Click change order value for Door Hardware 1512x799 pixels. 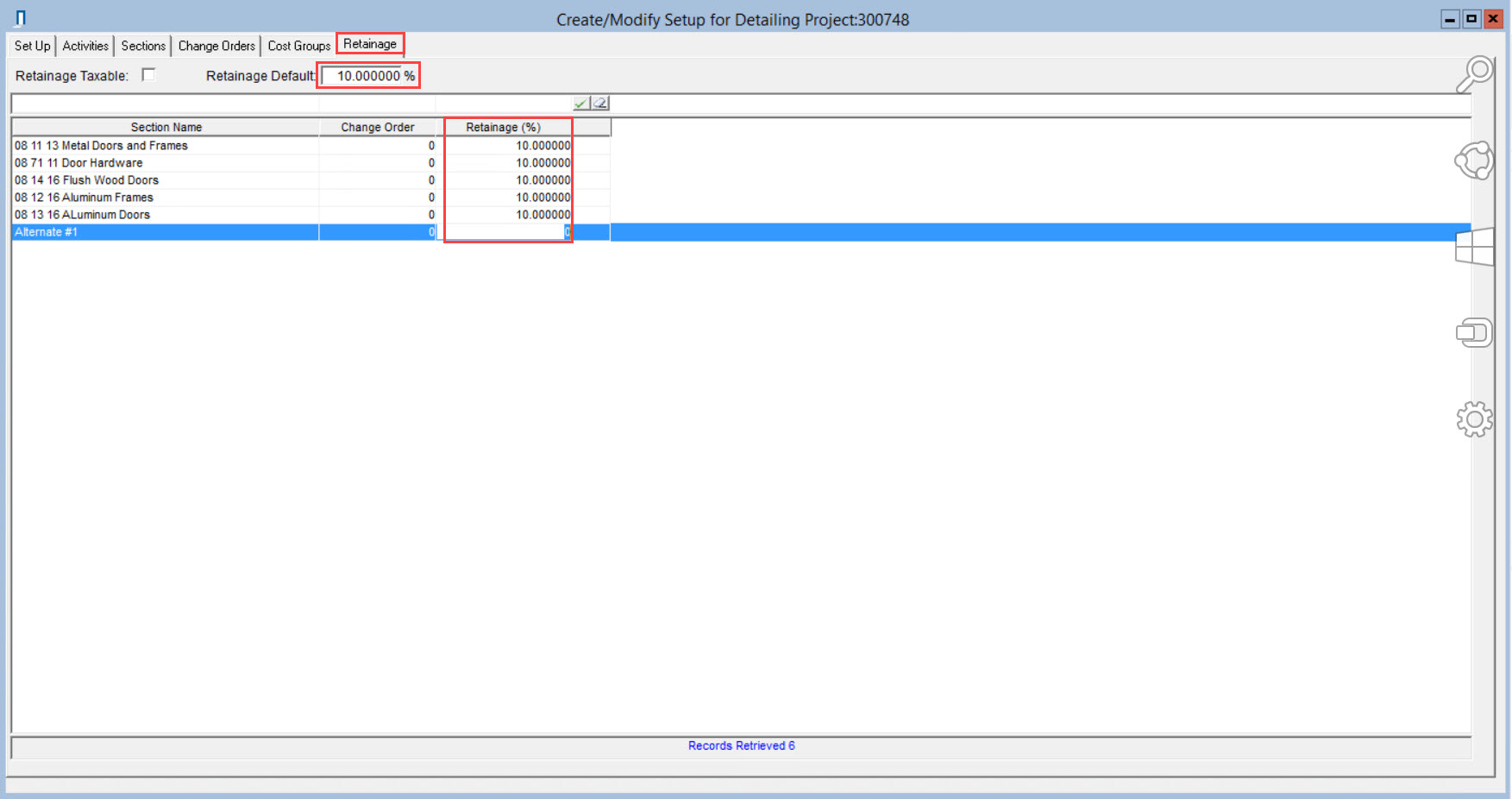378,163
